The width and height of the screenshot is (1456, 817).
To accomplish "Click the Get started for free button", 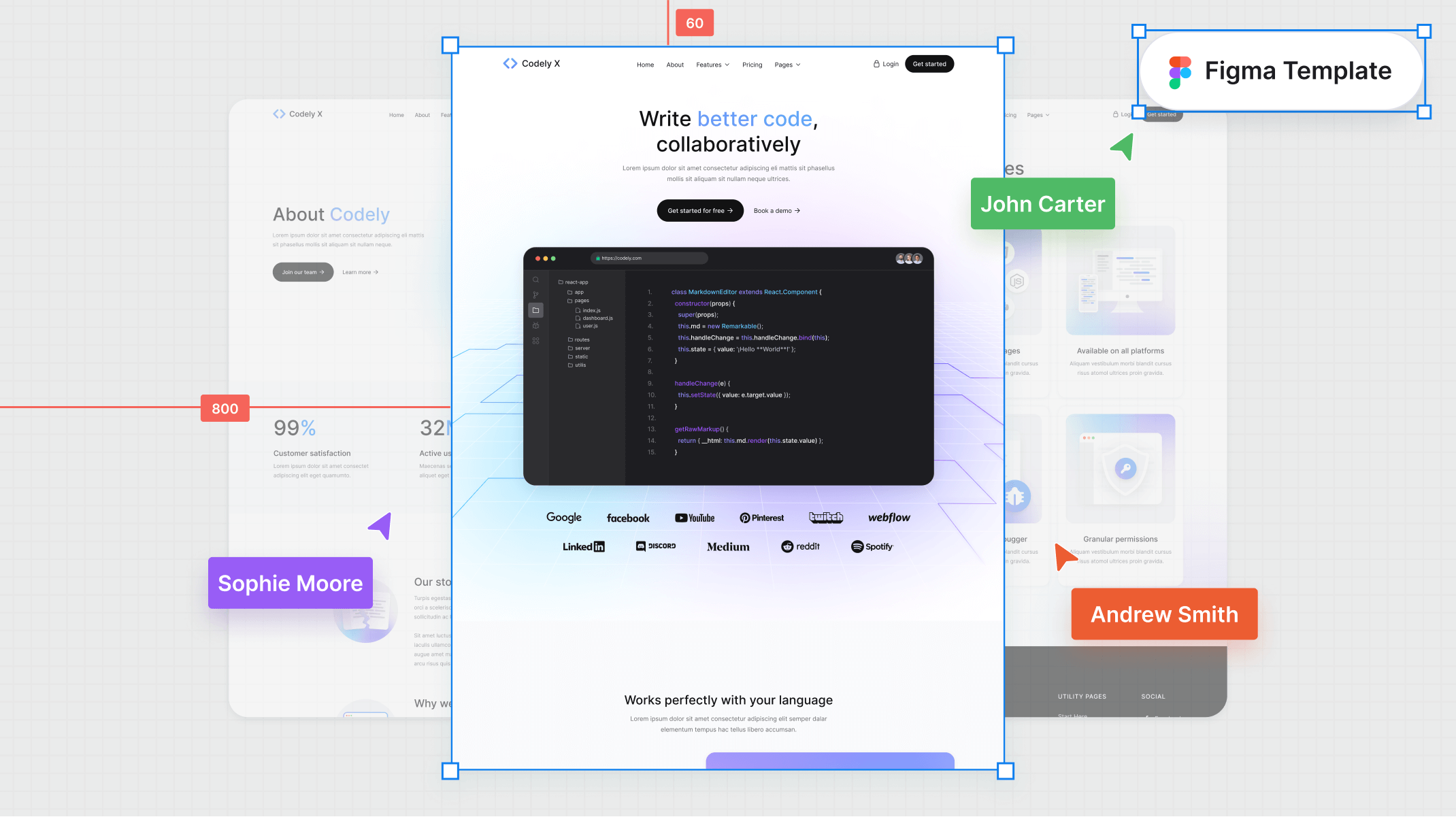I will click(x=700, y=210).
